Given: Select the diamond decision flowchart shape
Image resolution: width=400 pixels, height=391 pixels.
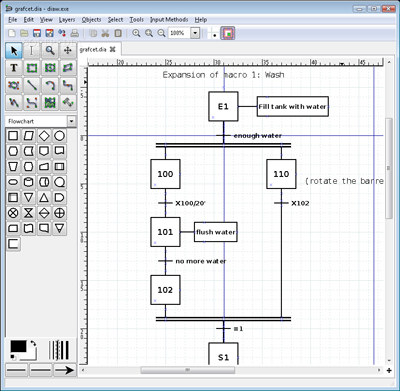Looking at the screenshot, I should [44, 136].
